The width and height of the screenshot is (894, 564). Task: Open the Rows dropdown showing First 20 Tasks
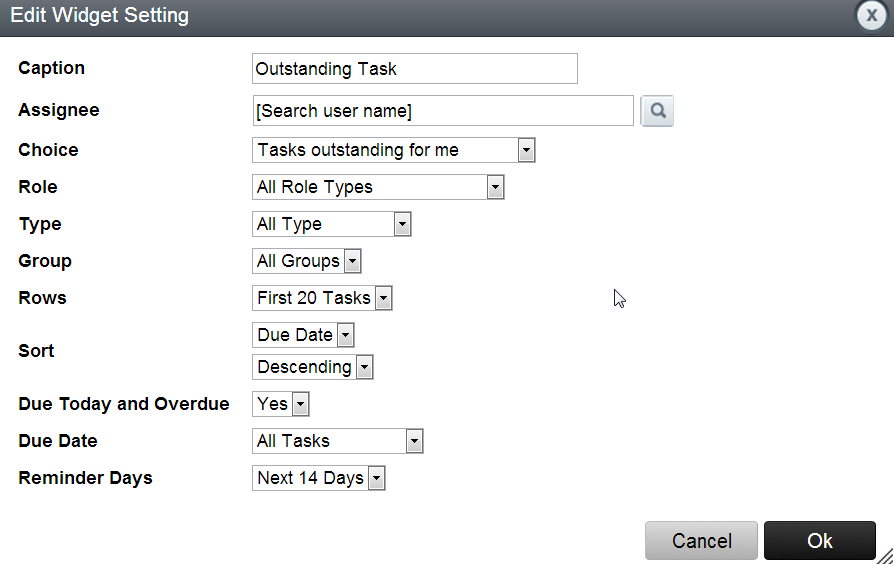322,298
